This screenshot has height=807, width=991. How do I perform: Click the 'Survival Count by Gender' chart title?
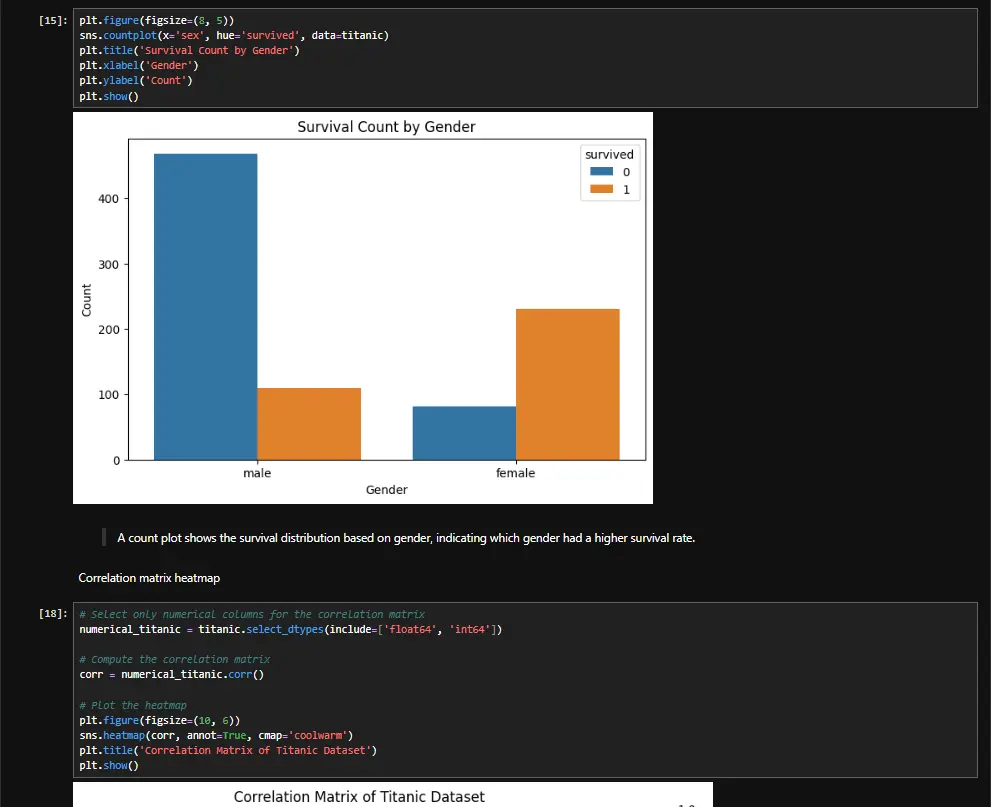pyautogui.click(x=386, y=127)
